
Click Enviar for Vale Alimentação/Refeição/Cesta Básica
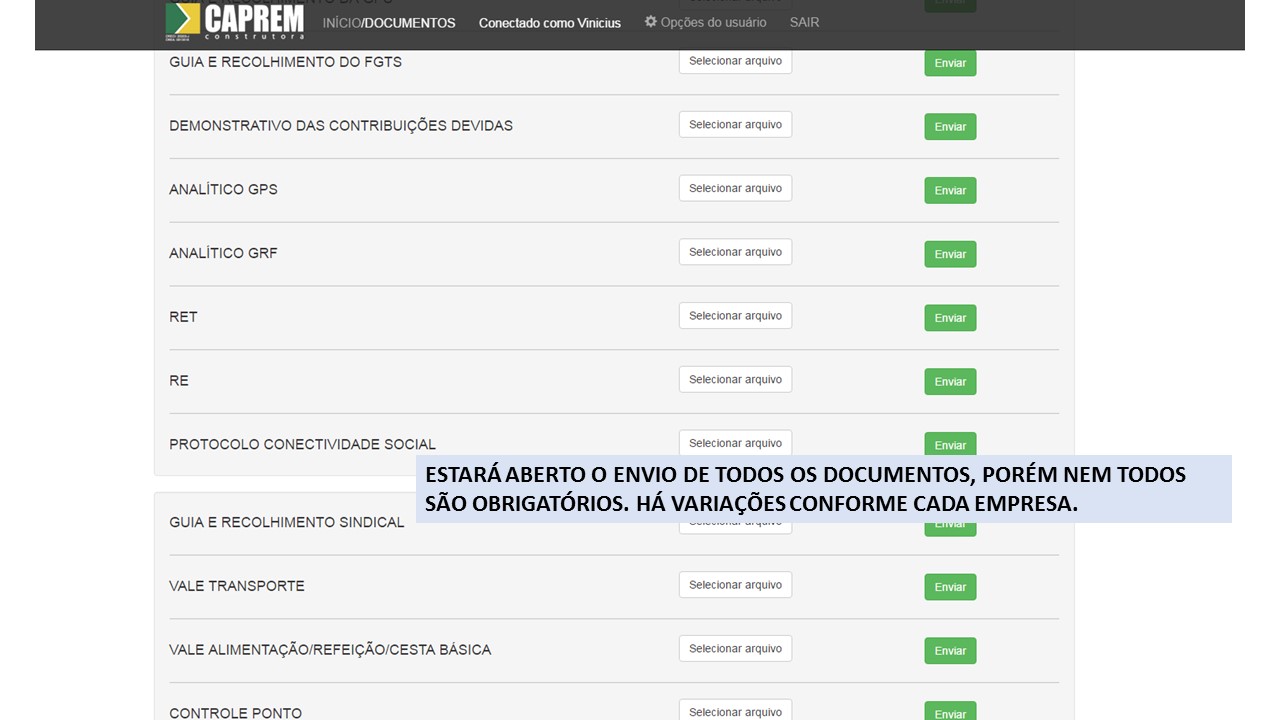click(950, 651)
